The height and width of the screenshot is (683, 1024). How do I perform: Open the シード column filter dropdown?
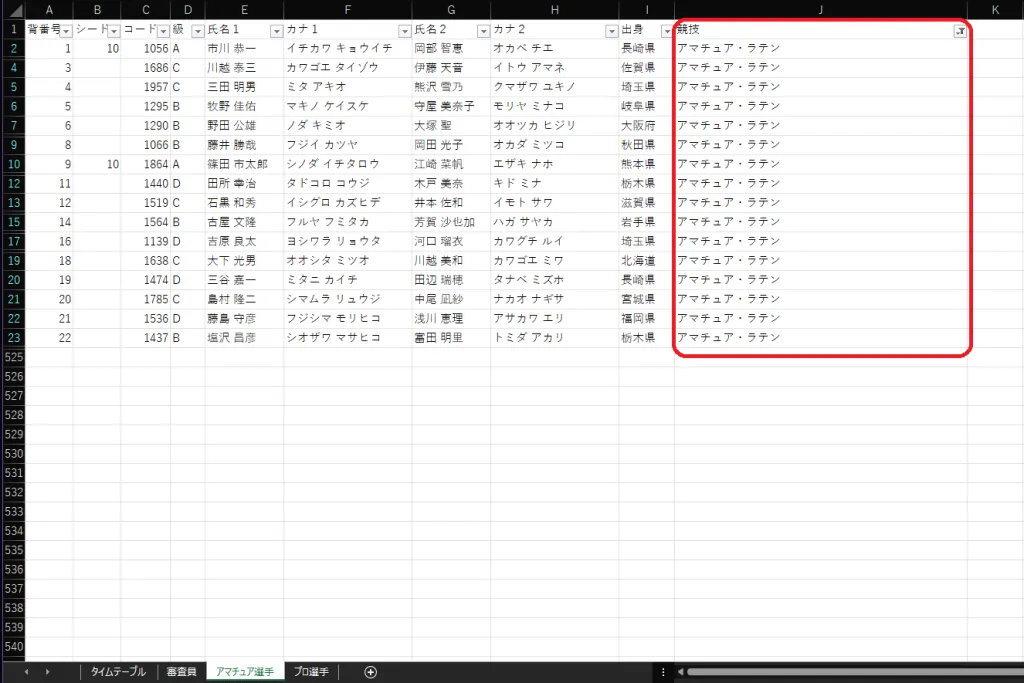[x=114, y=32]
